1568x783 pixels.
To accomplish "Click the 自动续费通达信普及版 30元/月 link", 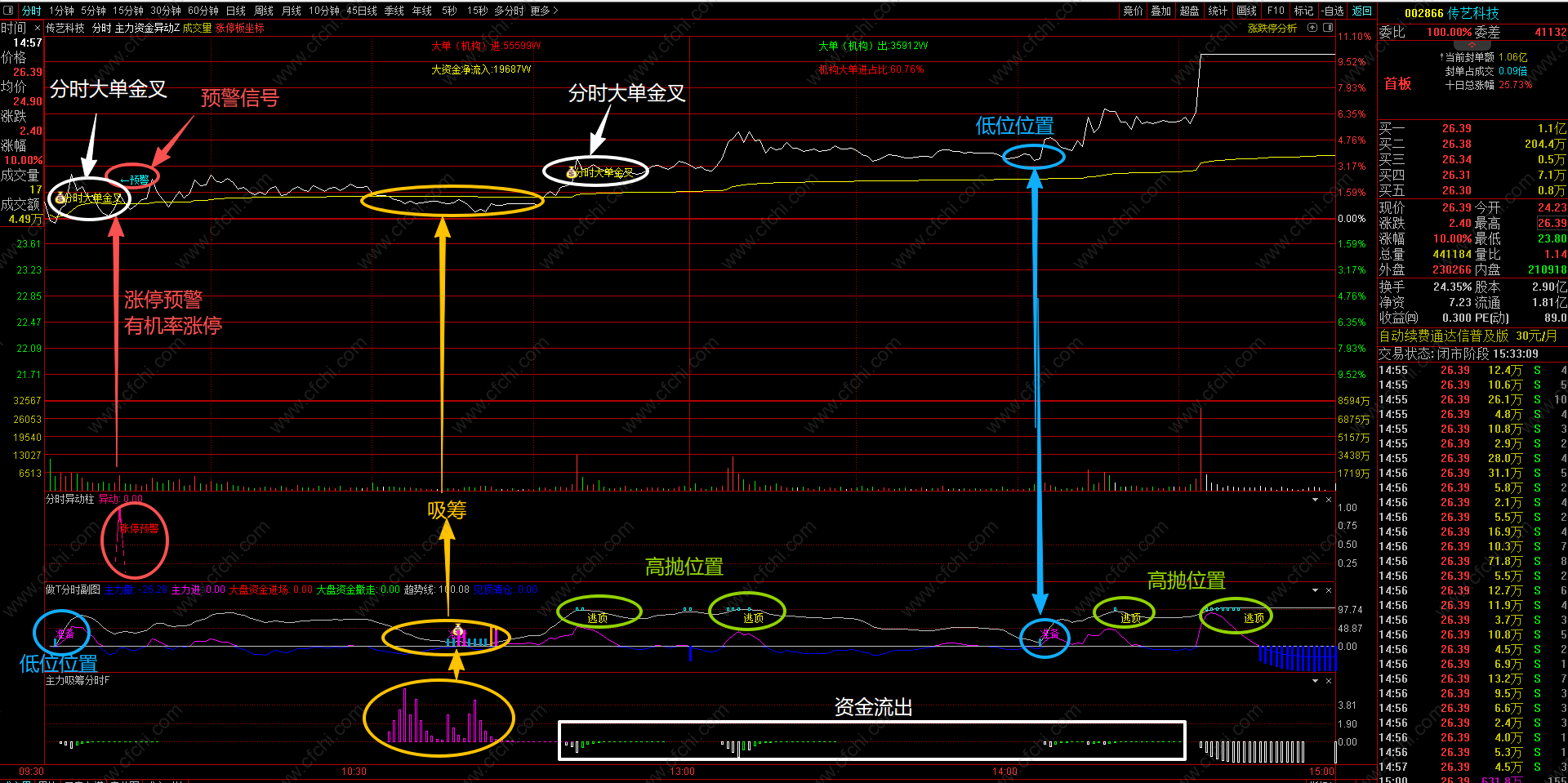I will point(1468,336).
